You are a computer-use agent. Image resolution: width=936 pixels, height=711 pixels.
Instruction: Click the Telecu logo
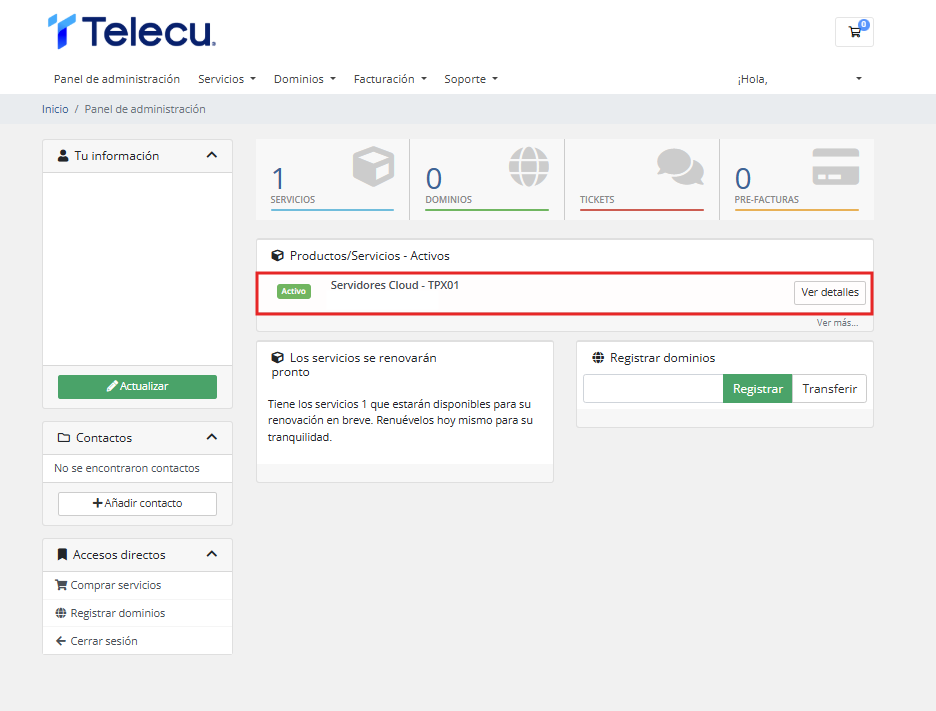click(x=132, y=32)
